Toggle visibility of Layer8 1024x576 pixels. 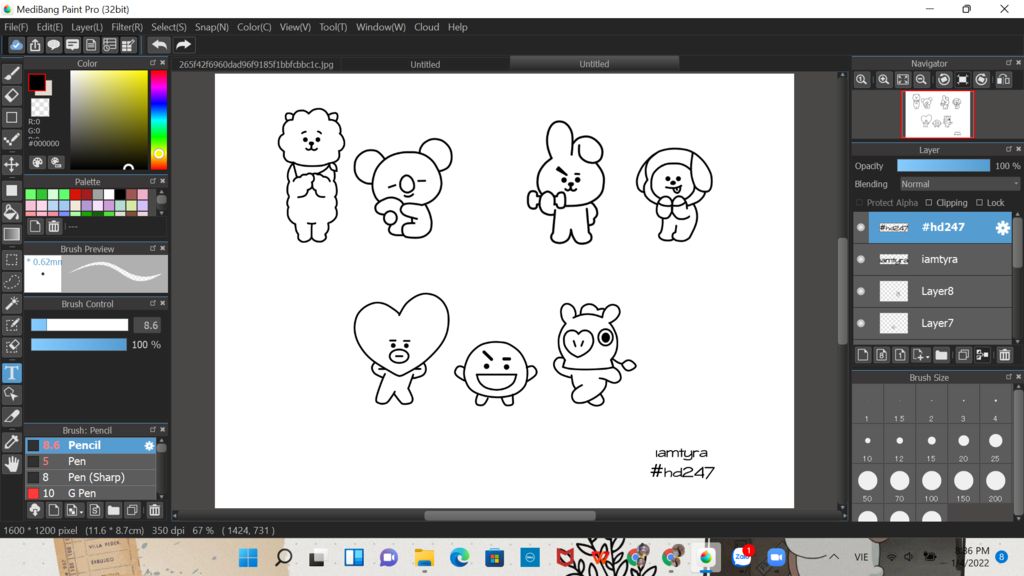click(861, 291)
